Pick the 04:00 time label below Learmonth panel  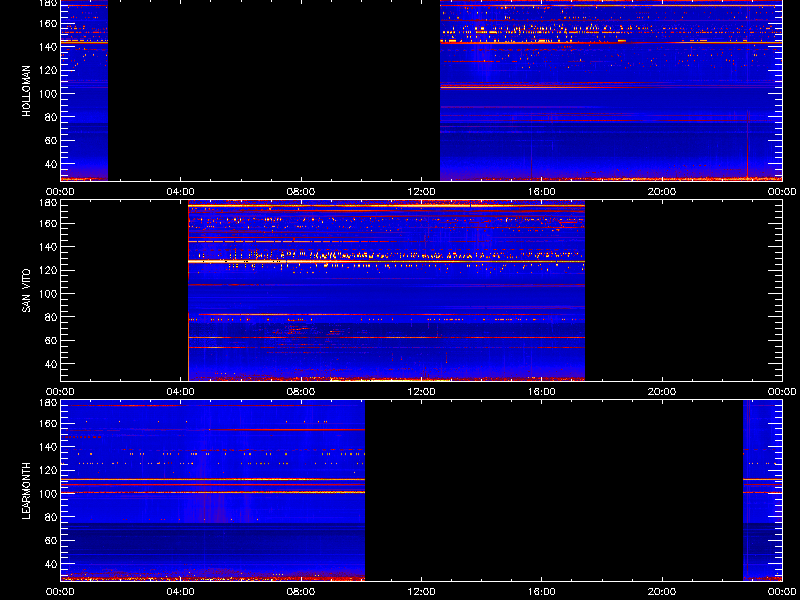181,592
